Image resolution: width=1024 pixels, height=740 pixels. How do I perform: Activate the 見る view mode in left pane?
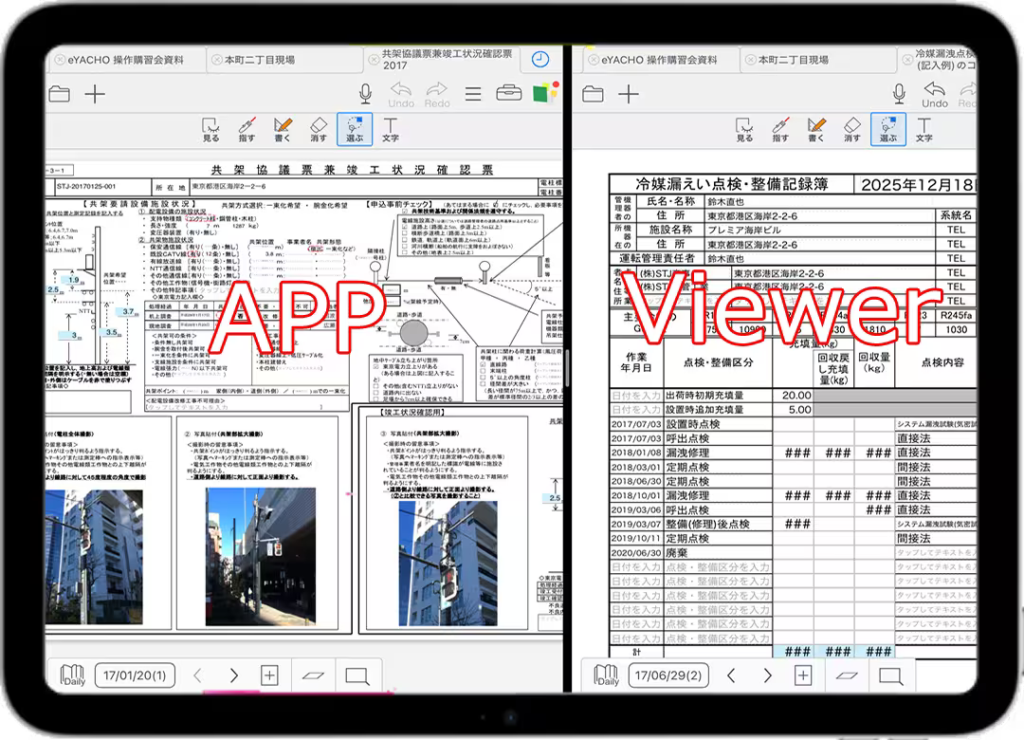211,129
